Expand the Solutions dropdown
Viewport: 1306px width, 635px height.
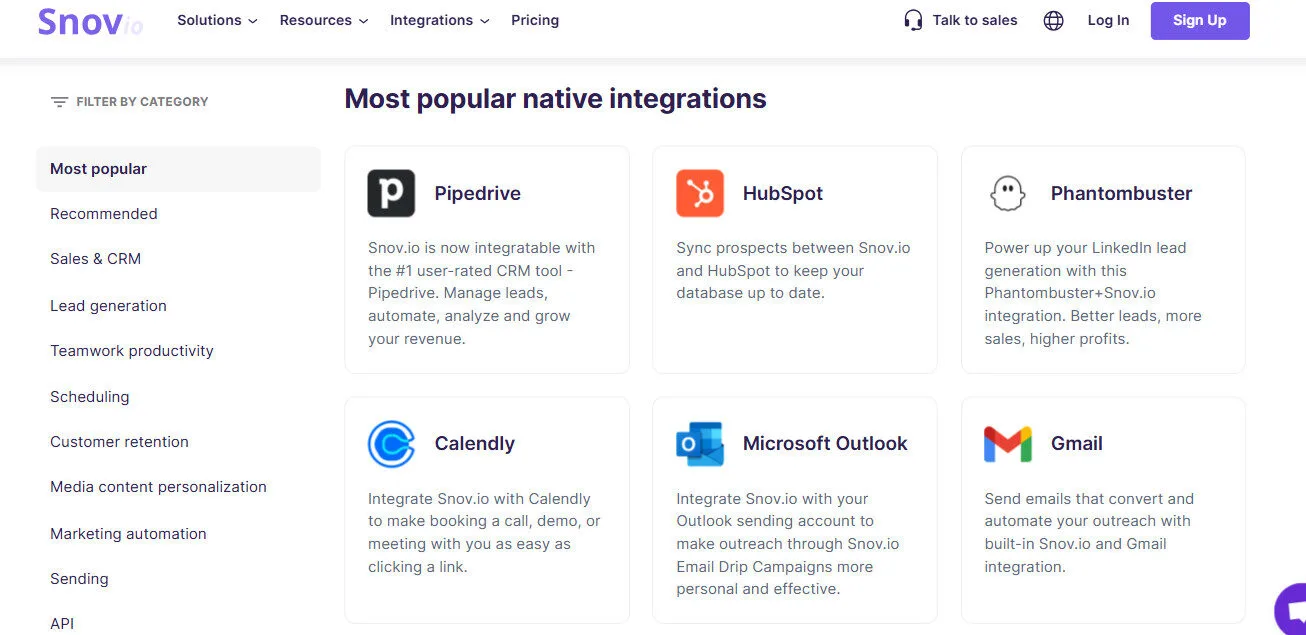click(216, 20)
